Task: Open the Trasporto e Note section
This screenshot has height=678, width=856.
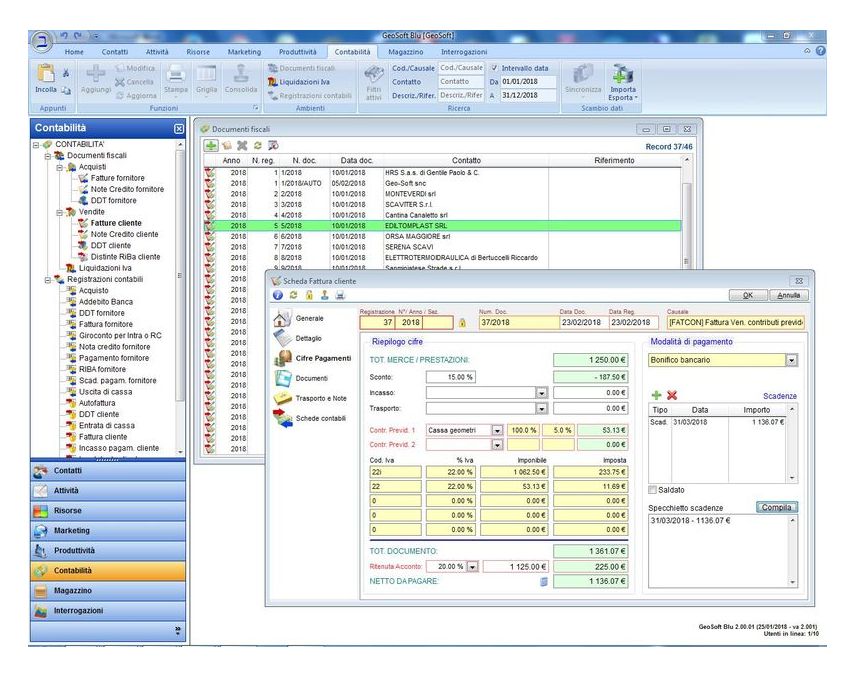Action: [310, 399]
